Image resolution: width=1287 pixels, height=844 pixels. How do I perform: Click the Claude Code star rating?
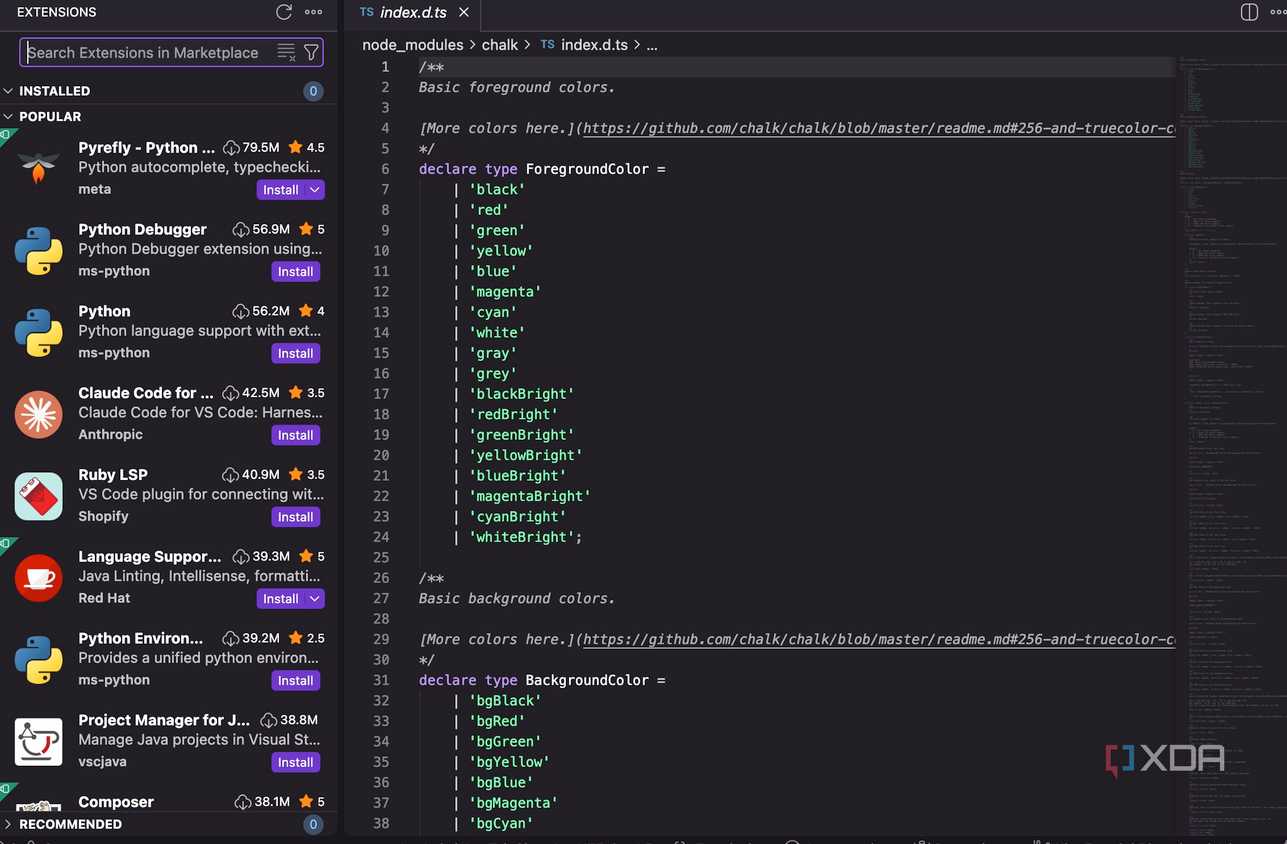[306, 393]
